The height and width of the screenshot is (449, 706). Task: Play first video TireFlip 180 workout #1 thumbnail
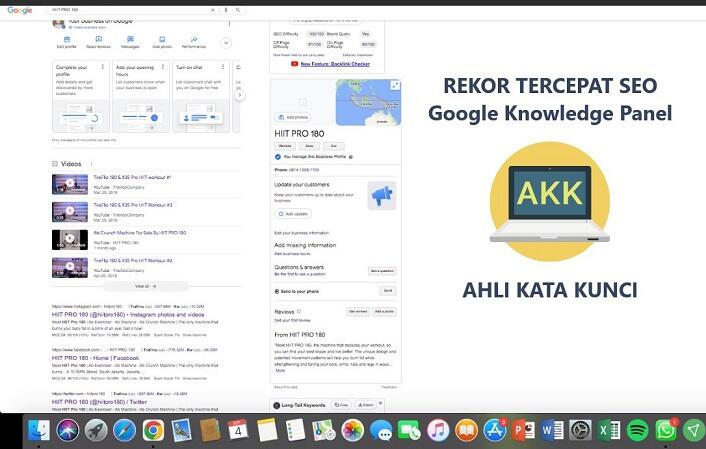pos(70,184)
